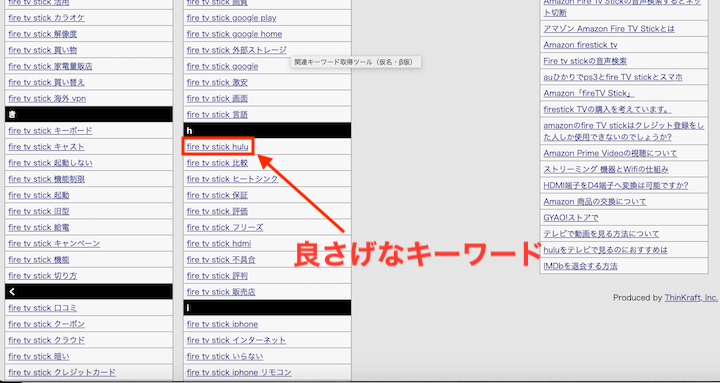
Task: Click the "GYAO!ストアで" question link
Action: tap(571, 218)
